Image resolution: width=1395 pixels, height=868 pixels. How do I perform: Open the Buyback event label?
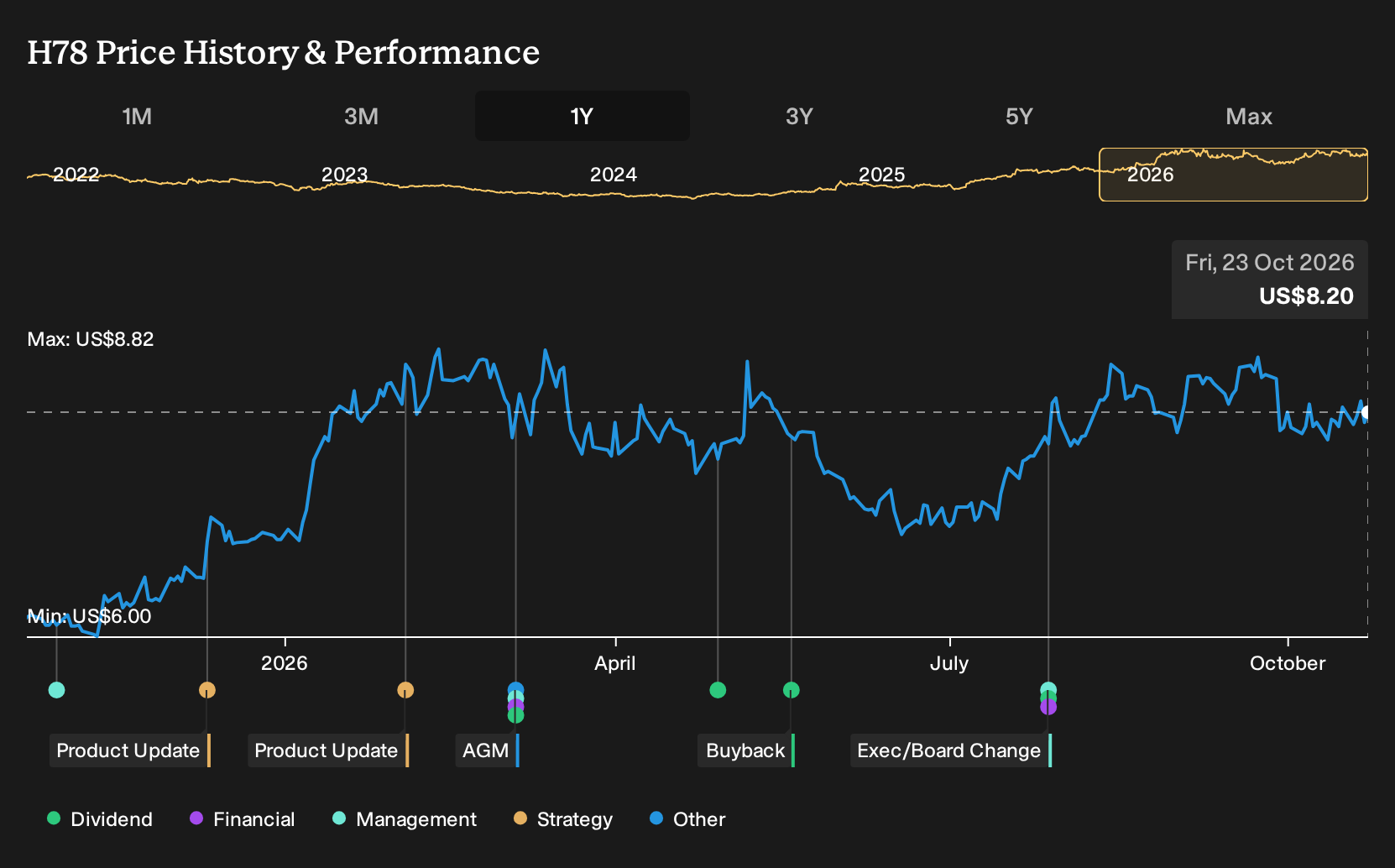(746, 750)
